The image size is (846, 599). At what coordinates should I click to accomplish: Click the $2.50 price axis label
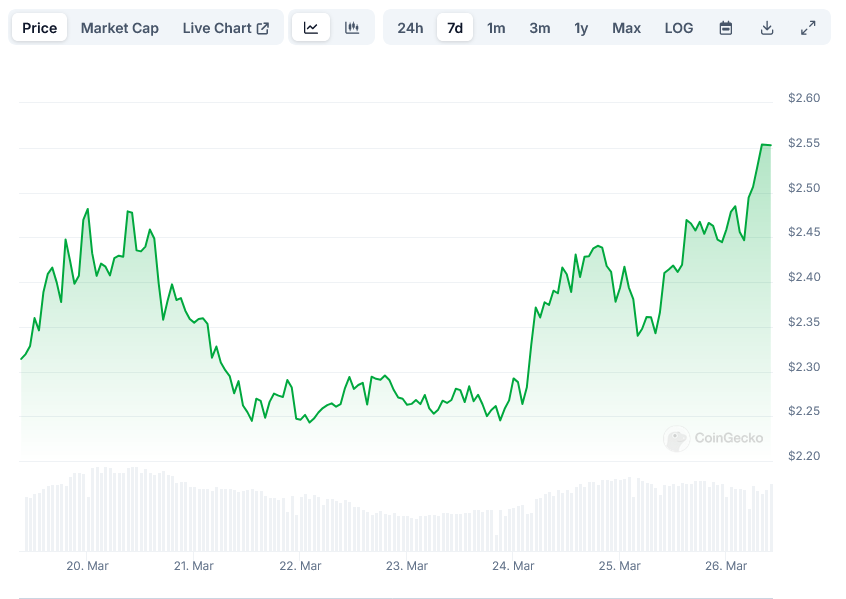click(804, 188)
